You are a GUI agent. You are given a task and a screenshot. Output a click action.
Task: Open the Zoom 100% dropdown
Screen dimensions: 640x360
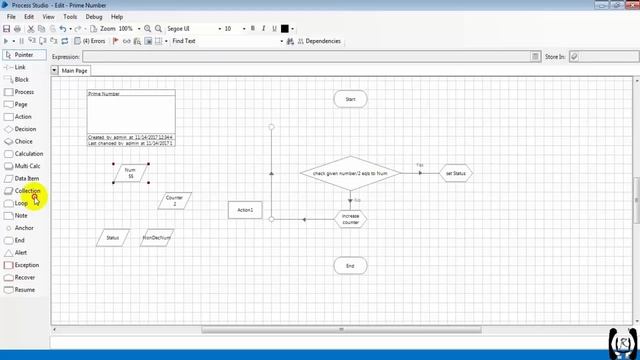139,29
